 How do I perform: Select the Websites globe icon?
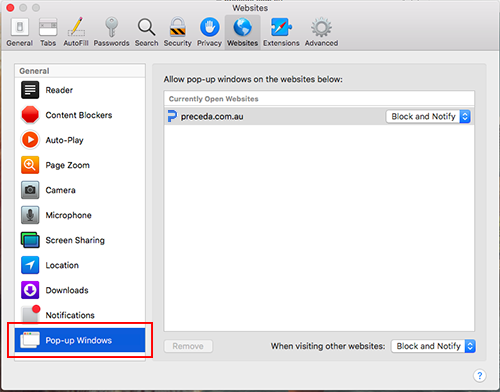pos(242,27)
